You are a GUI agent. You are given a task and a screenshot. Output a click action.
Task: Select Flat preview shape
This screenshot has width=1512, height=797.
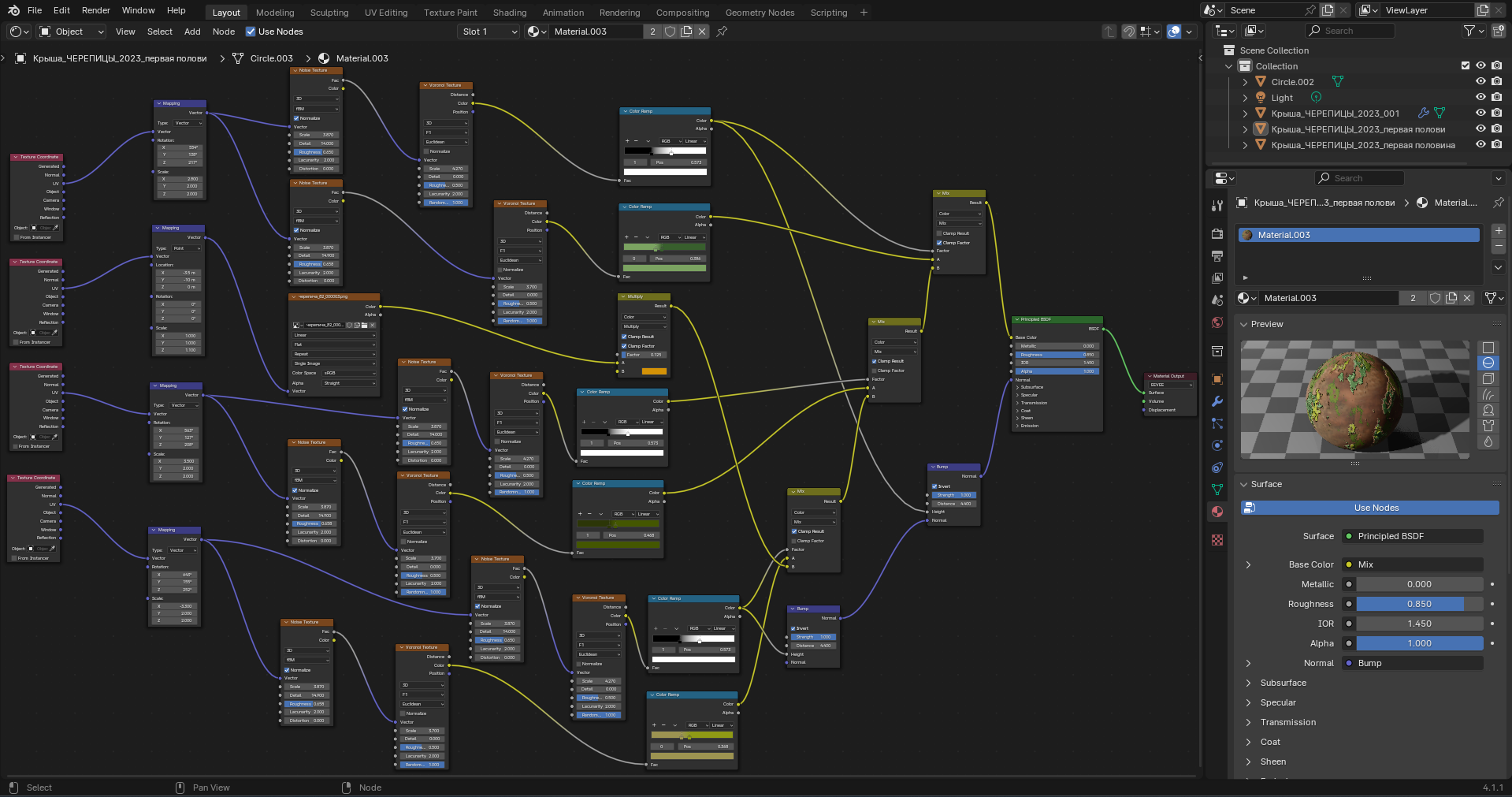tap(1488, 348)
